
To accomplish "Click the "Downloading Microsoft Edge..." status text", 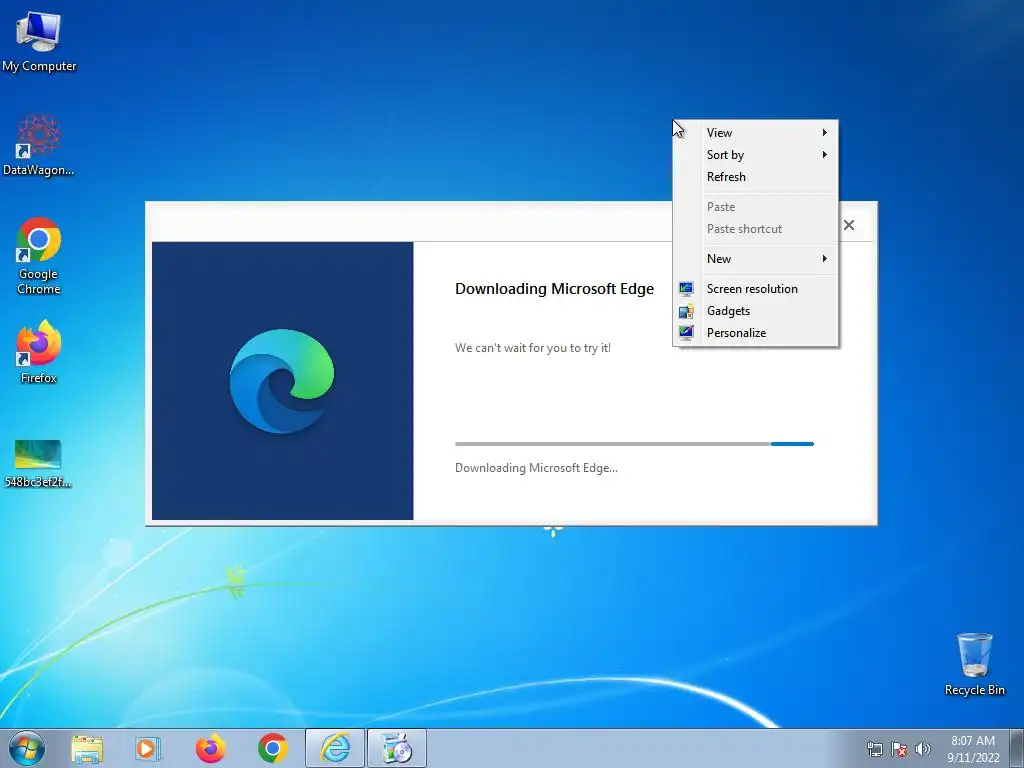I will coord(536,468).
